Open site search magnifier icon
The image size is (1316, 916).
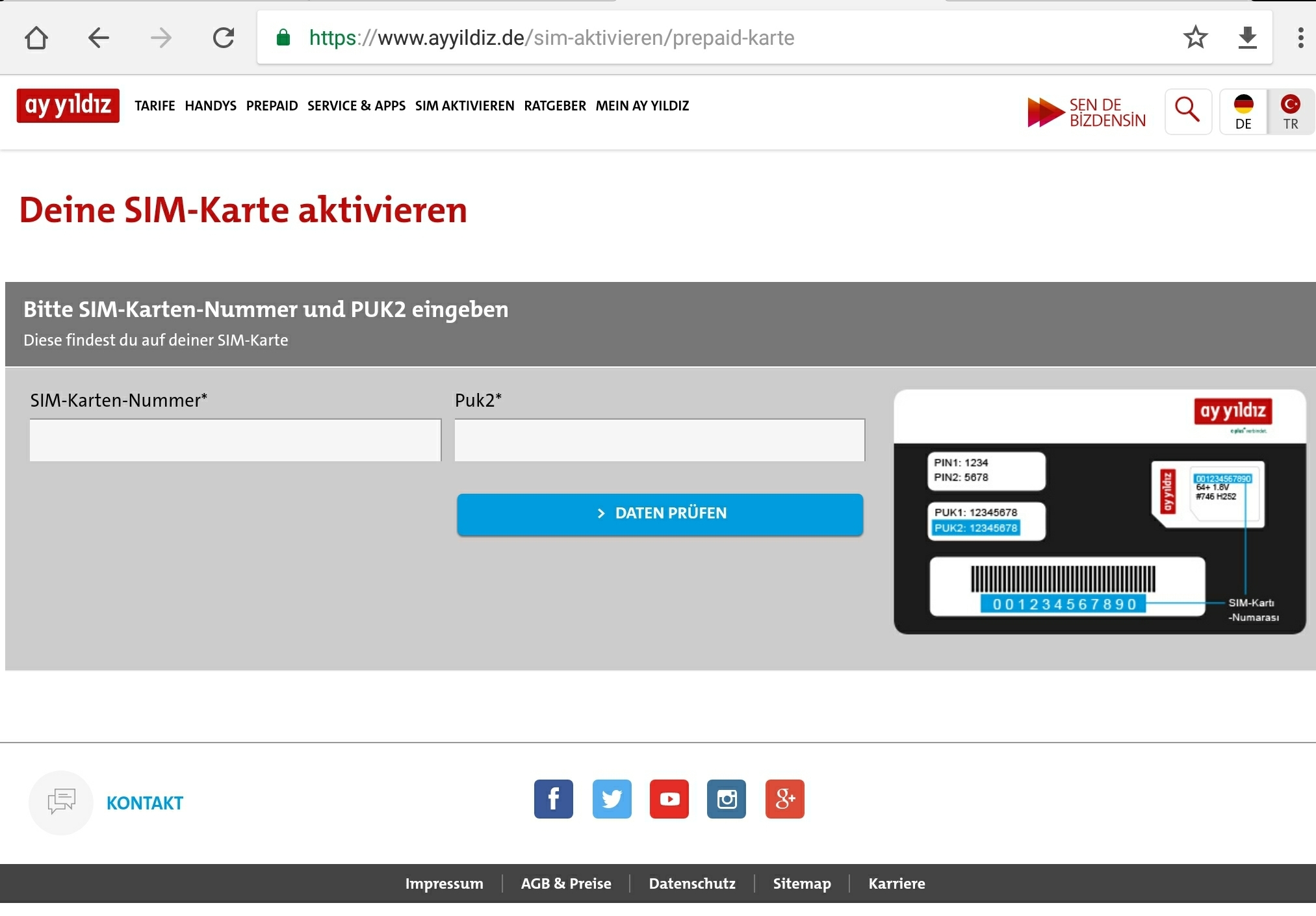tap(1187, 111)
